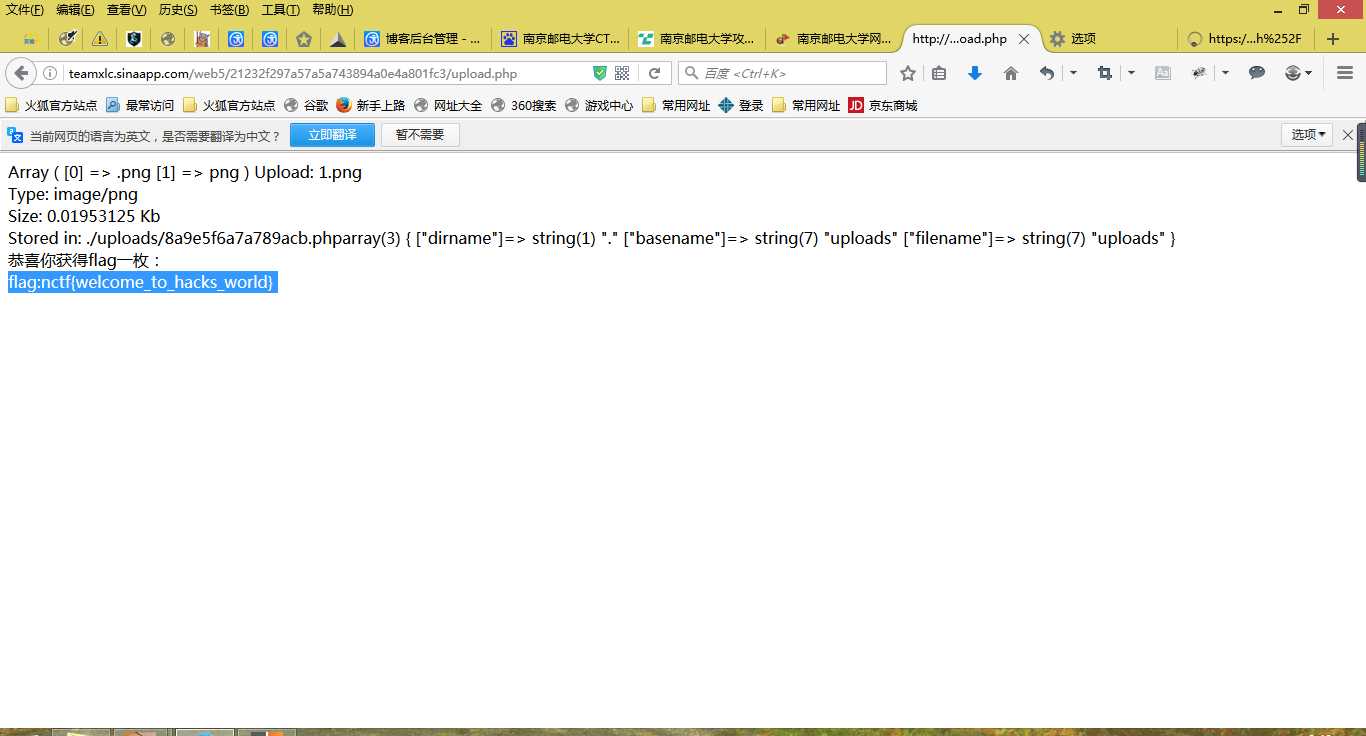Expand dropdown next to screenshot tool
The image size is (1366, 736).
click(1131, 73)
